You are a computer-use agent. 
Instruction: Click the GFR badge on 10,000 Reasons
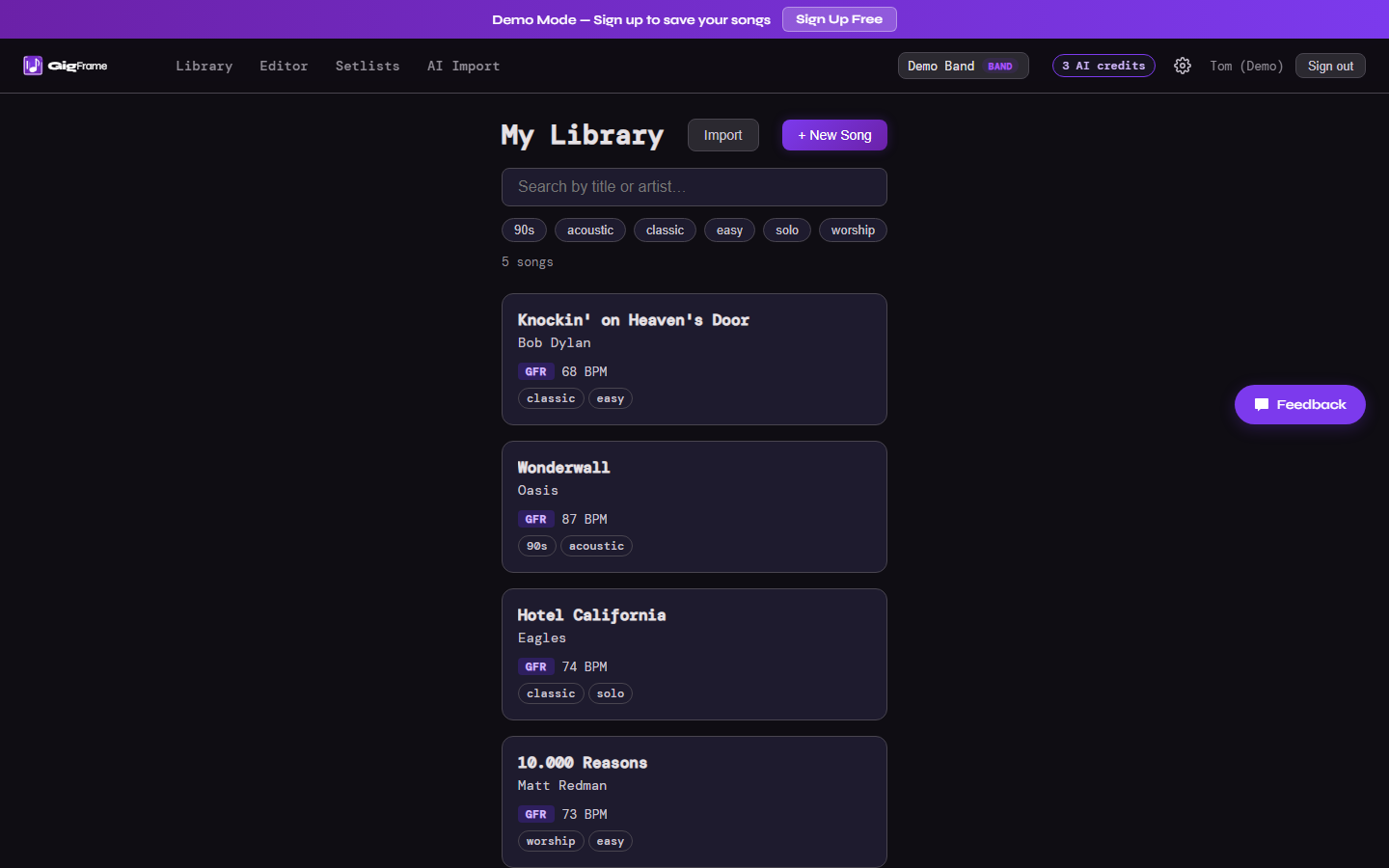536,814
